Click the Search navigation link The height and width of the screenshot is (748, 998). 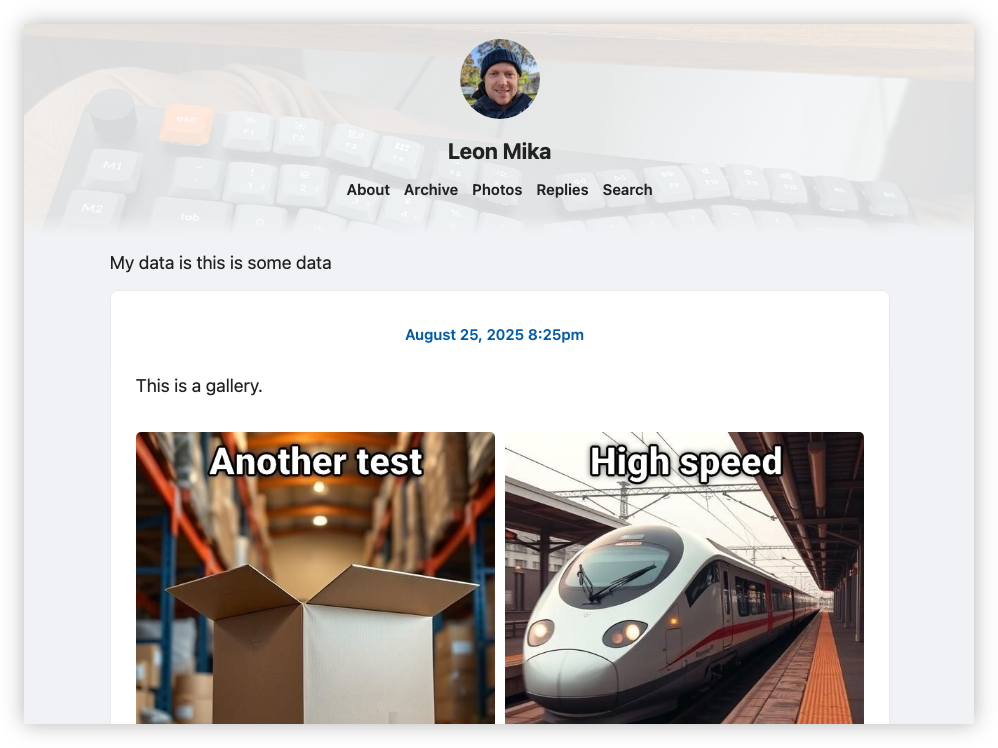627,190
